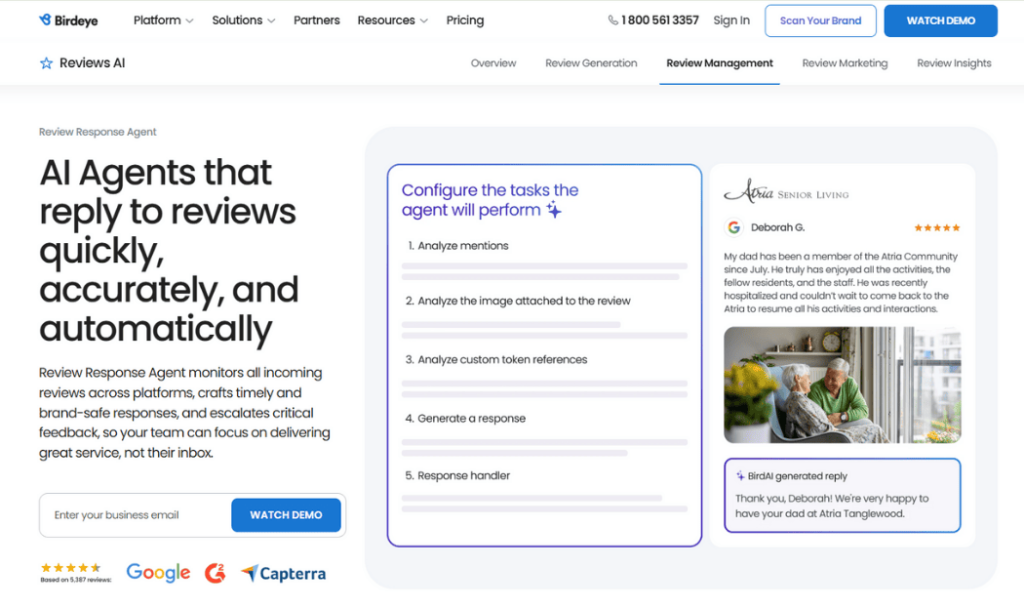Click the Google logo badge
This screenshot has width=1024, height=608.
click(x=158, y=573)
